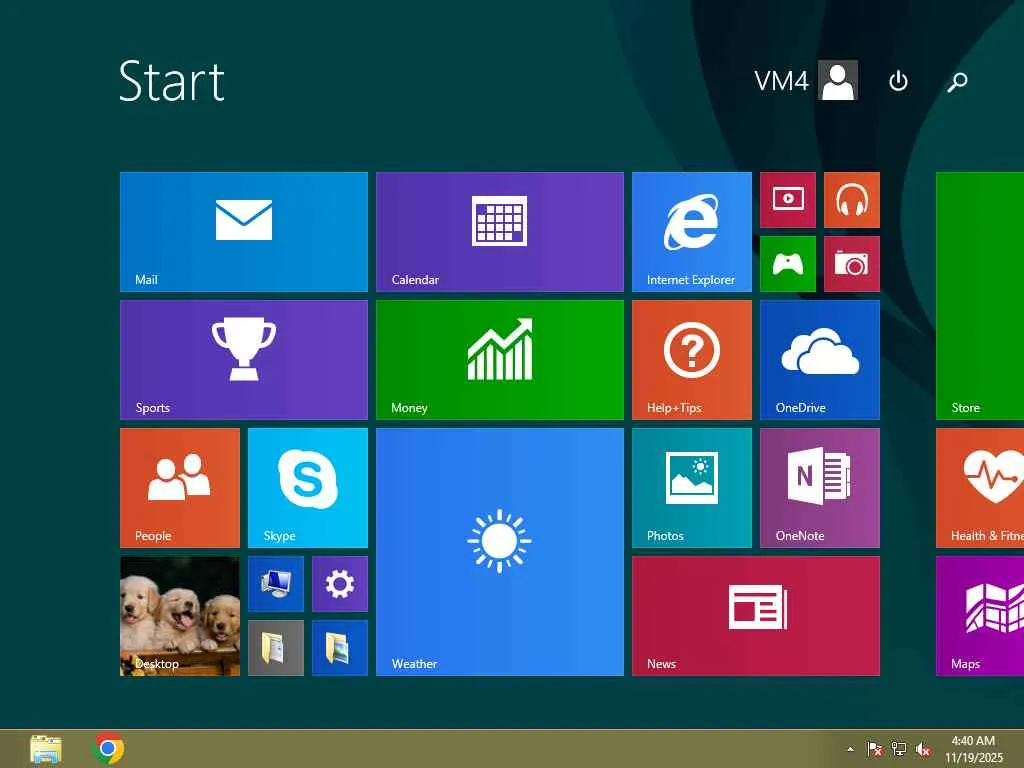The image size is (1024, 768).
Task: Open the Documents folder tile on gray
Action: click(x=276, y=648)
